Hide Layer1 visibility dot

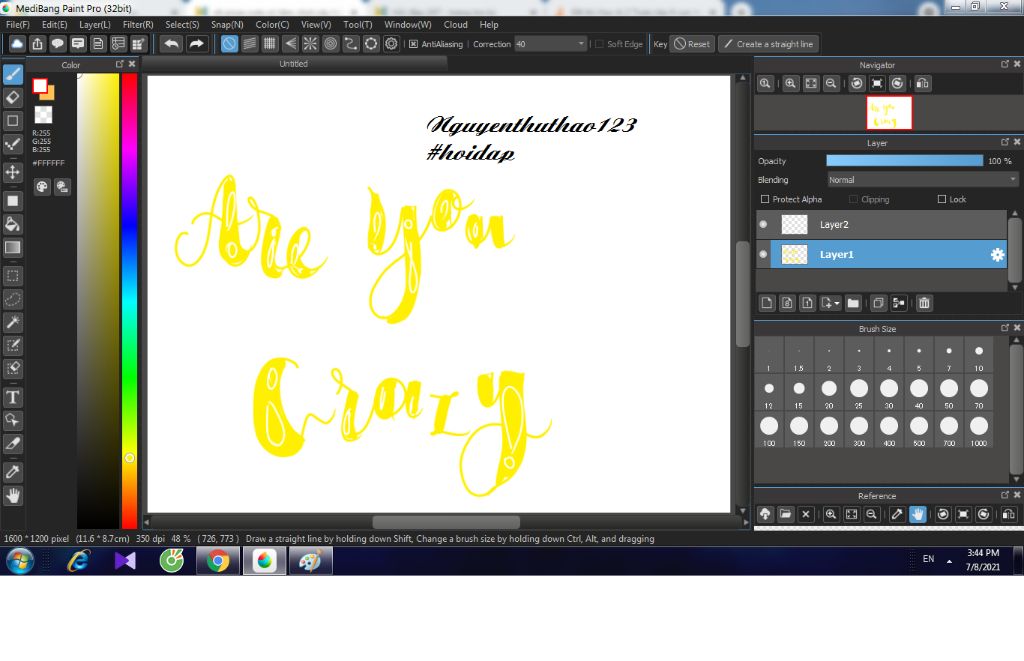click(763, 255)
